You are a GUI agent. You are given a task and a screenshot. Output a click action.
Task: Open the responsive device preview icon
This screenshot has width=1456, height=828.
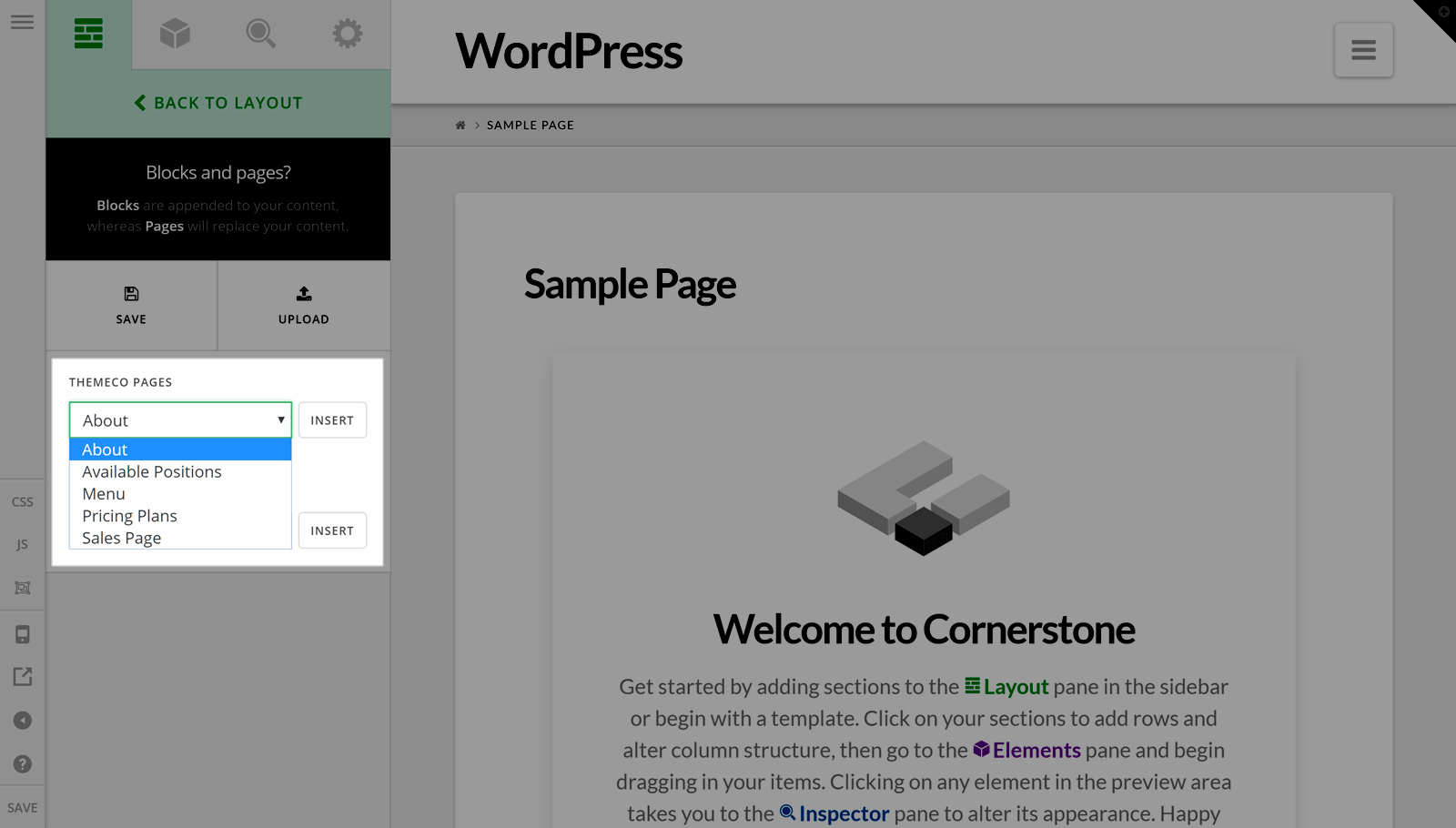(x=23, y=634)
